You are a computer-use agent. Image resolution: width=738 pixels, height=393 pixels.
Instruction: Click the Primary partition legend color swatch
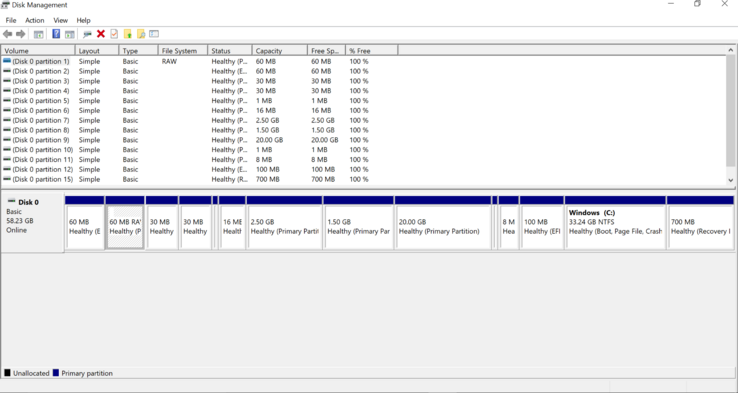click(x=56, y=373)
